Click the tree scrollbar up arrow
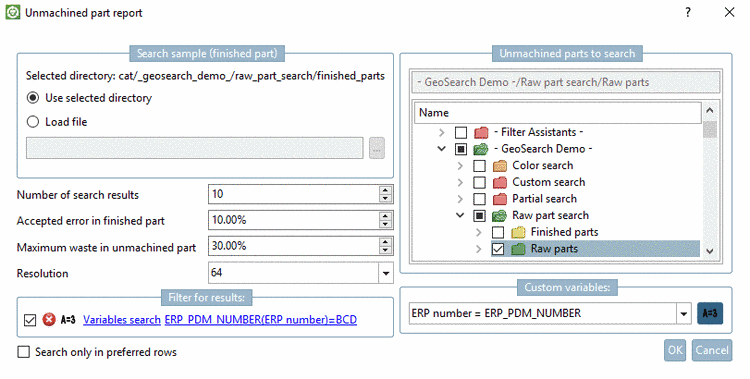Viewport: 750px width, 379px height. (710, 111)
